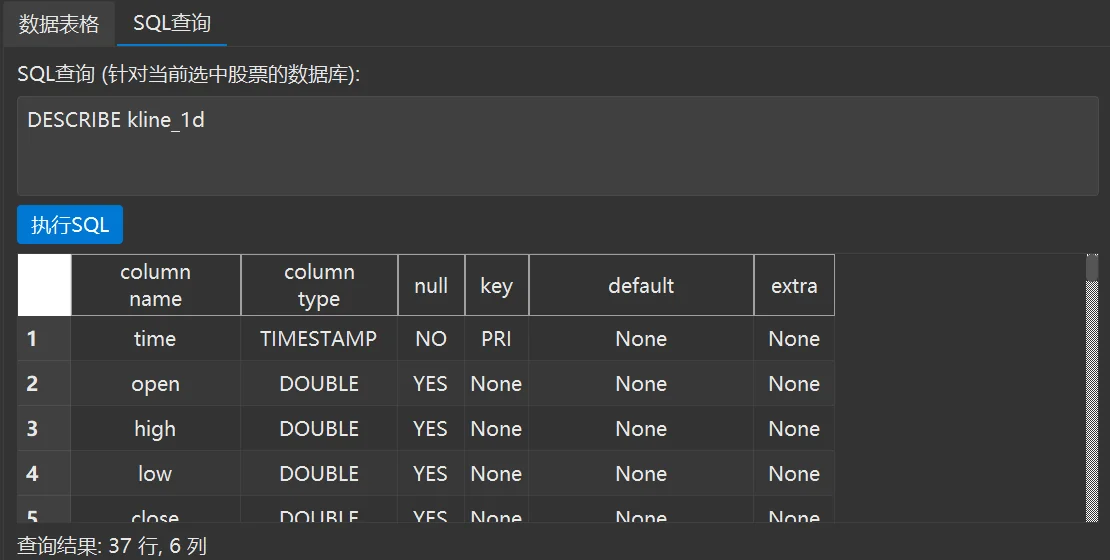The width and height of the screenshot is (1110, 560).
Task: Click the DESCRIBE kline_1d query text box
Action: (x=558, y=146)
